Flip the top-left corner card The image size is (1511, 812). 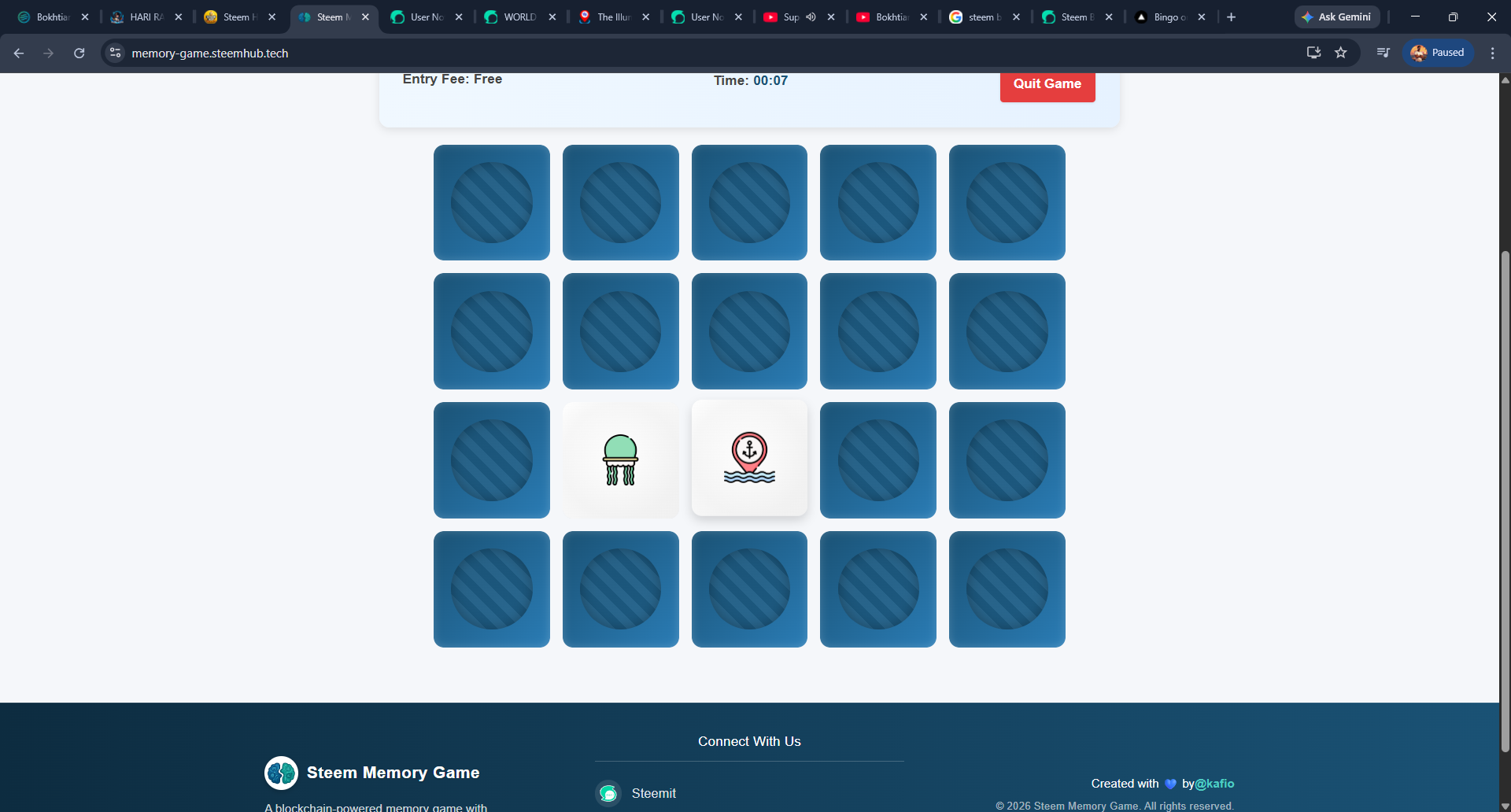(x=492, y=202)
